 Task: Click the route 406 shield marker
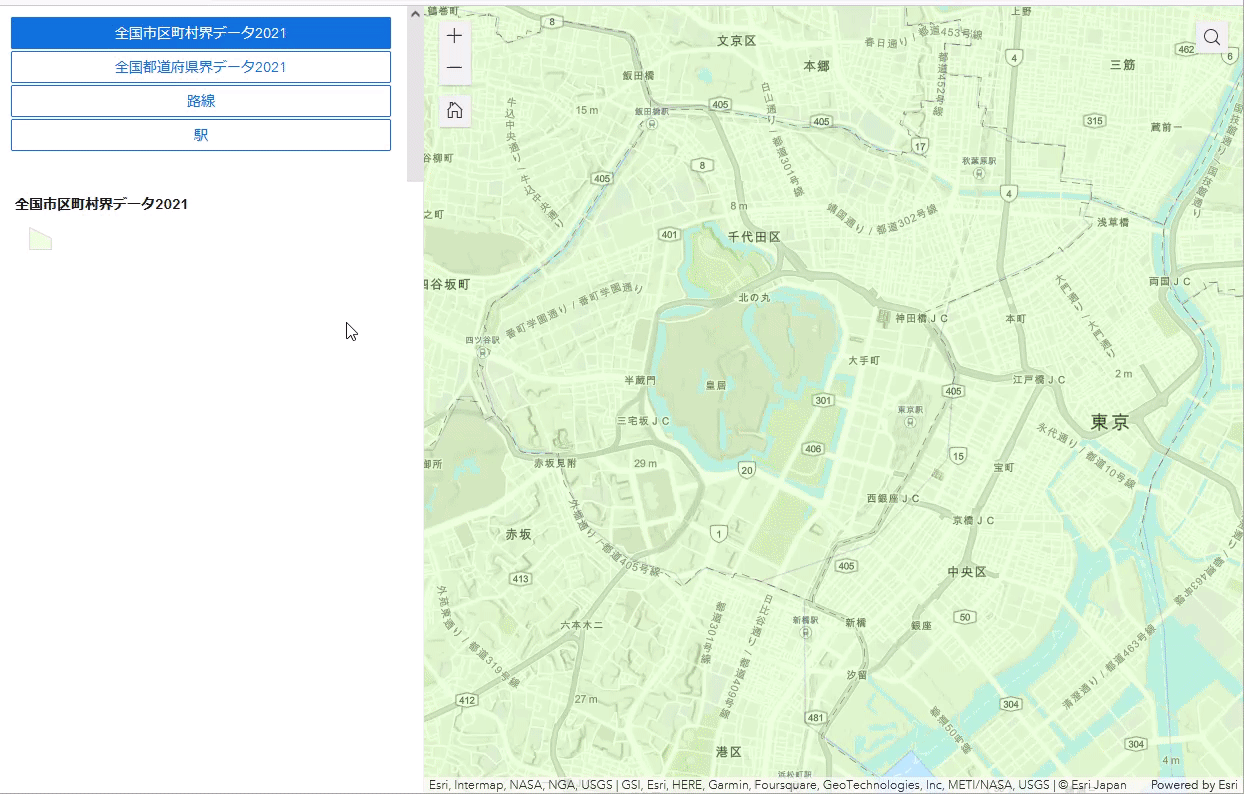click(x=813, y=449)
